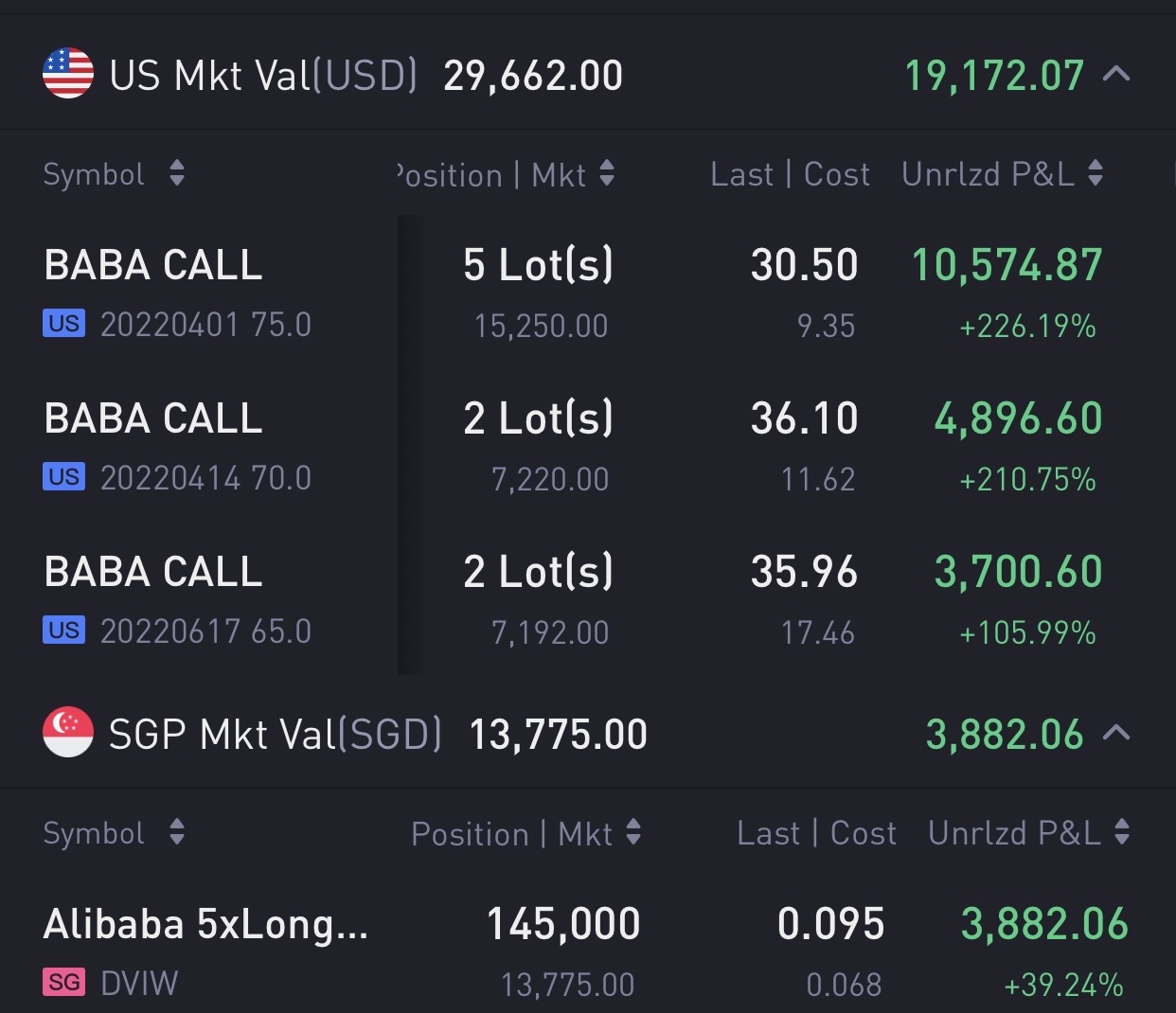The height and width of the screenshot is (1013, 1176).
Task: Toggle US Last | Cost column header
Action: pyautogui.click(x=790, y=174)
